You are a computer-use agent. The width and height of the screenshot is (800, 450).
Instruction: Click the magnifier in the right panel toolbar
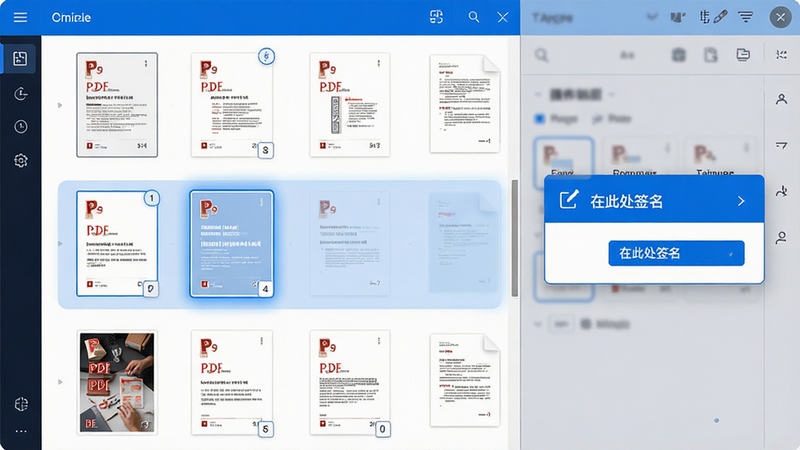tap(542, 55)
